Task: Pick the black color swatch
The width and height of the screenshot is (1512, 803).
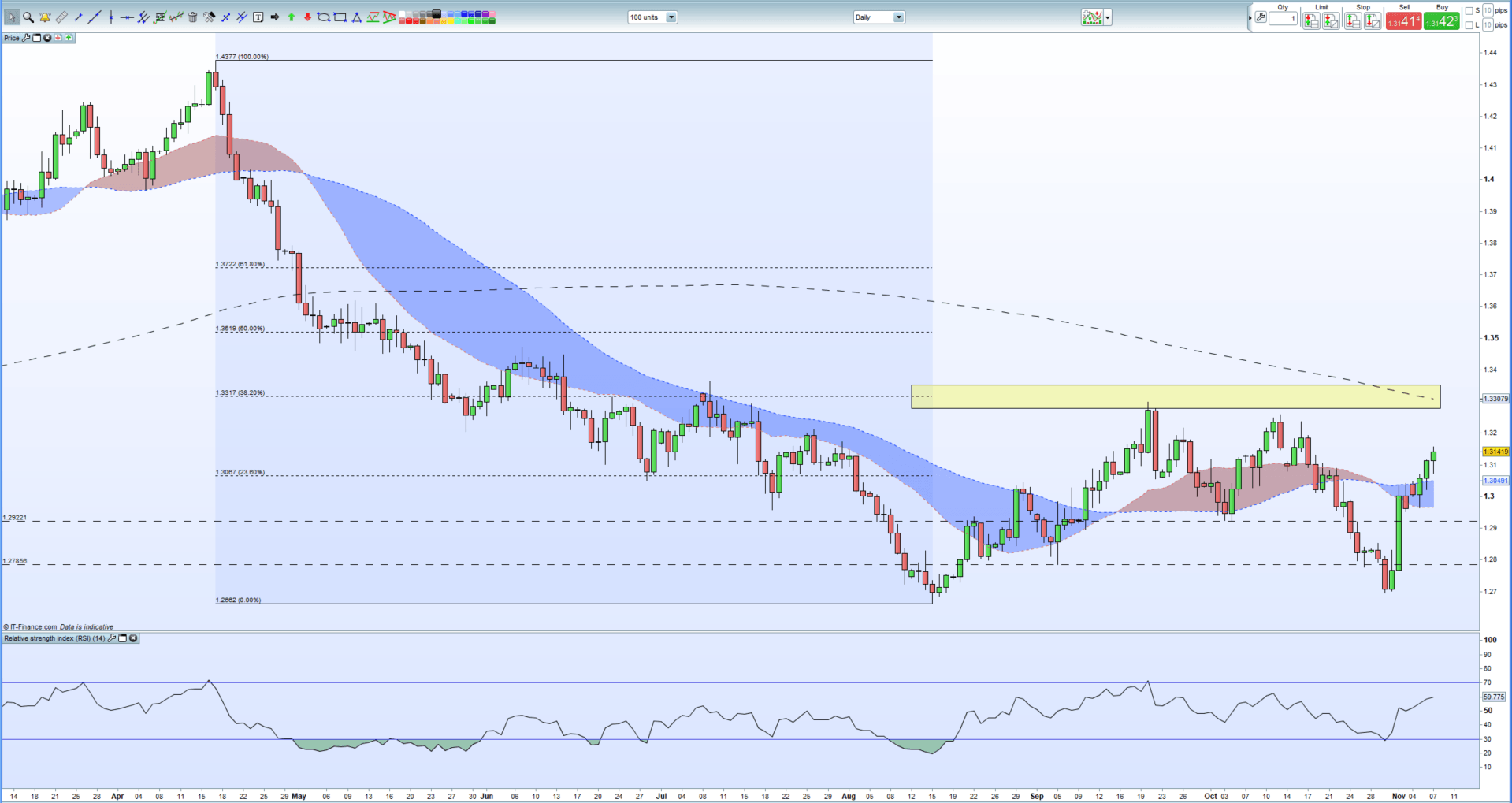Action: click(x=436, y=13)
